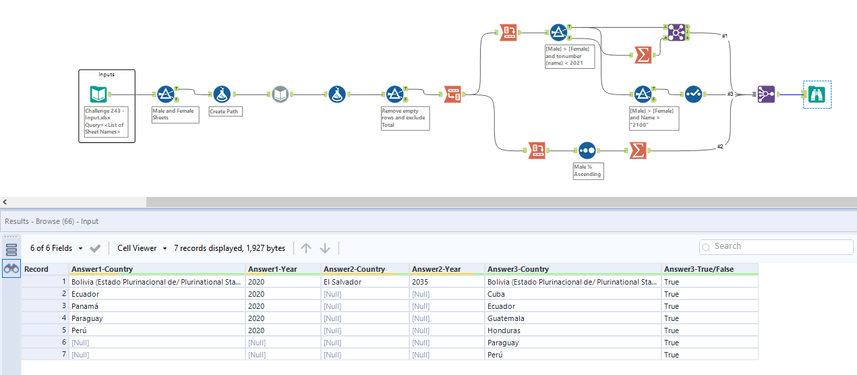
Task: Click the Answer1-Year column header
Action: coord(283,269)
